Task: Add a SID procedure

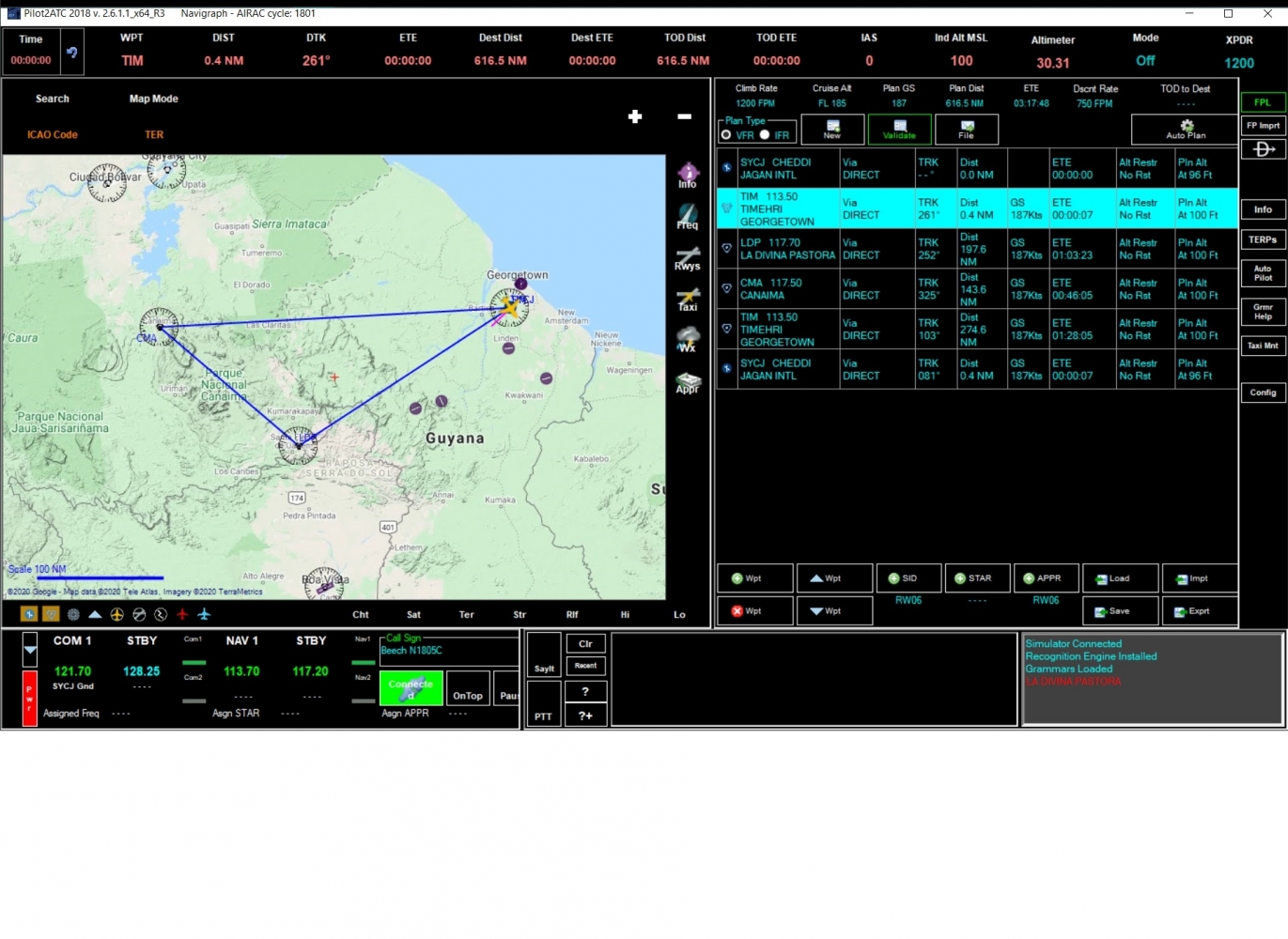Action: click(909, 578)
